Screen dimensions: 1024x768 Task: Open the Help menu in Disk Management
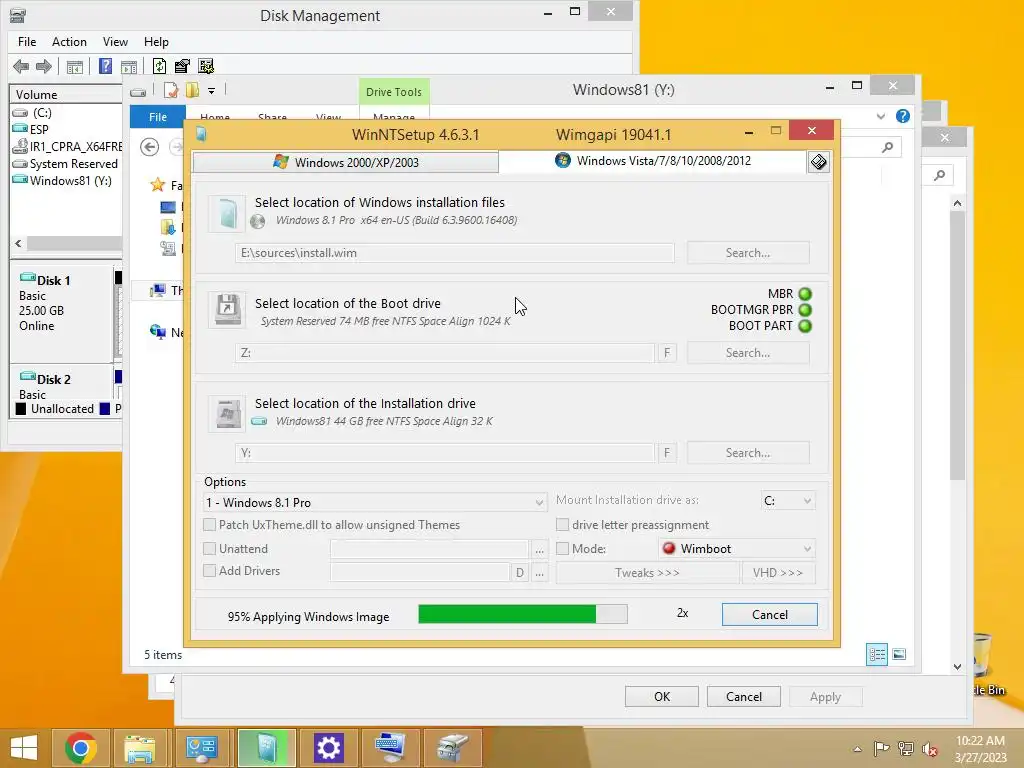(156, 42)
